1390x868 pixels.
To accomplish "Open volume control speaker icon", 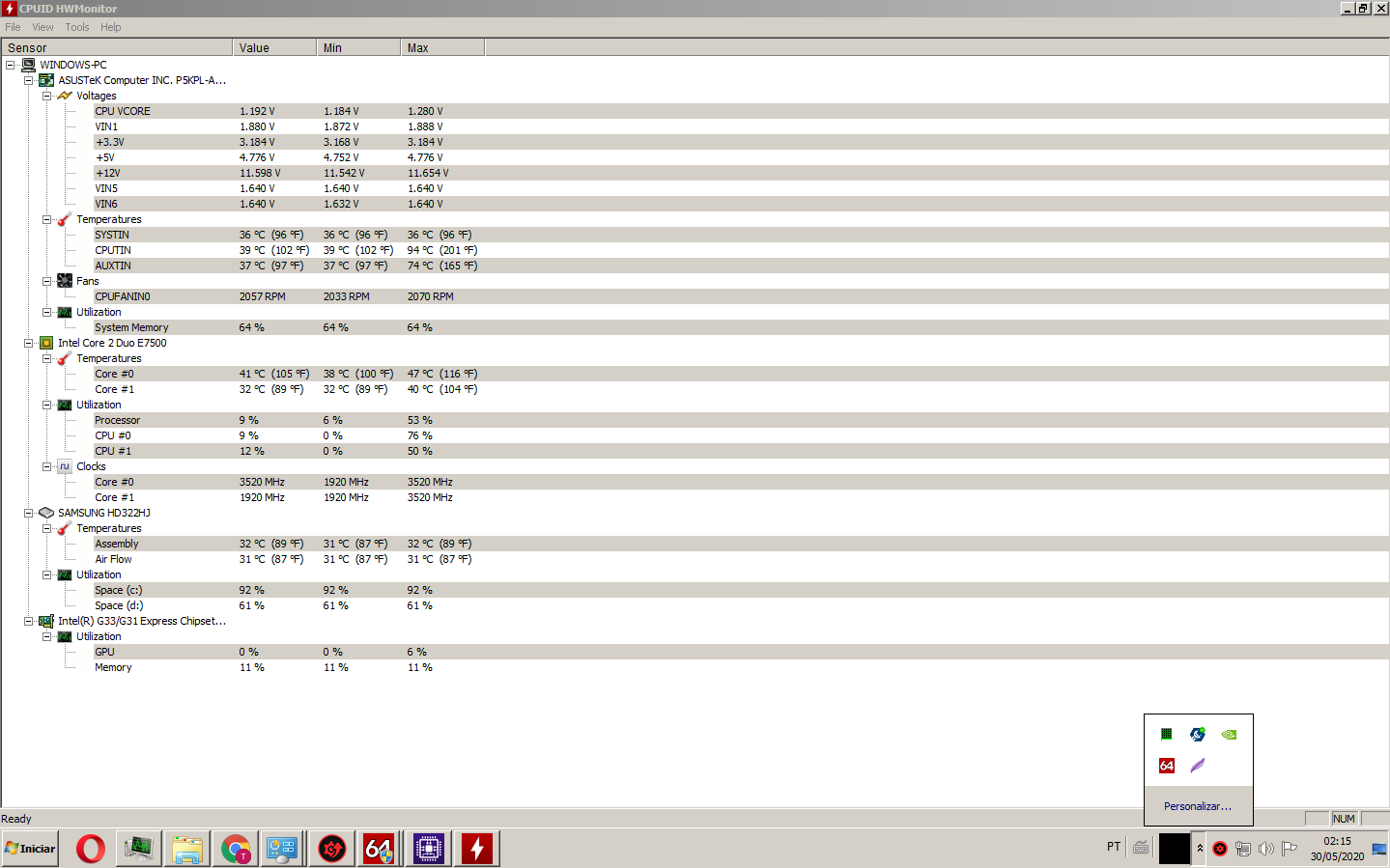I will point(1266,849).
